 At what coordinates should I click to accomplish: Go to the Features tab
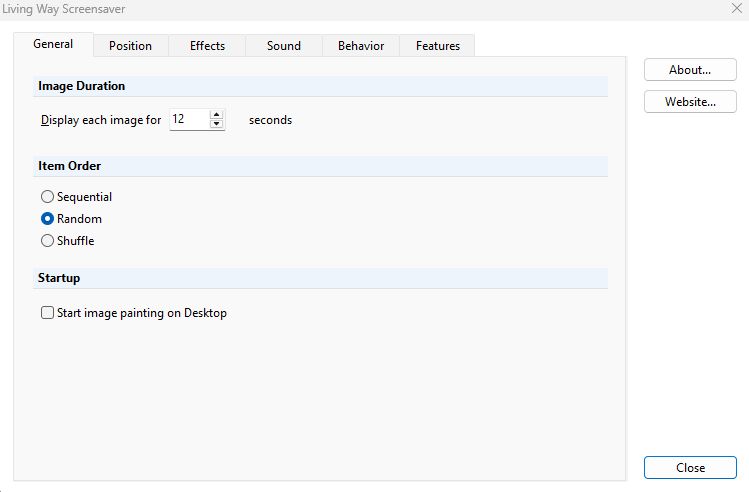[x=438, y=46]
